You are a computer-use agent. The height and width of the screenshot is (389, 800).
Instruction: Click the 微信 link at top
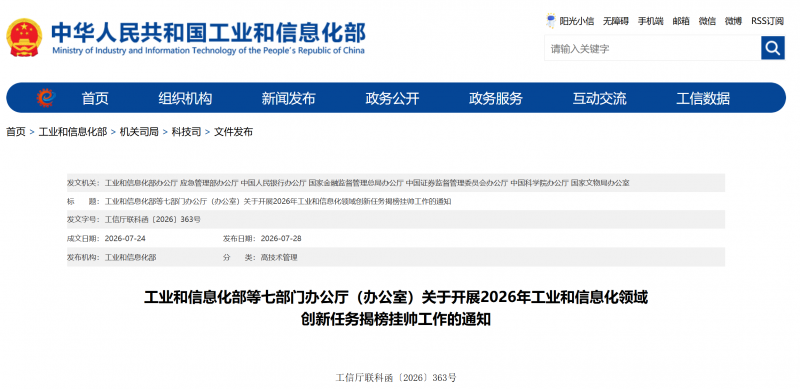click(x=707, y=21)
